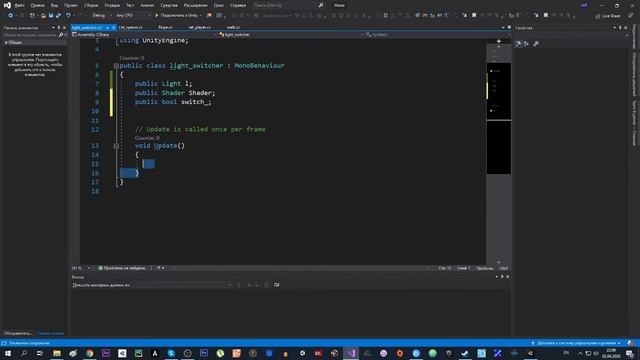The width and height of the screenshot is (640, 360).
Task: Click the Visual Studio logo in the title bar
Action: pyautogui.click(x=7, y=5)
